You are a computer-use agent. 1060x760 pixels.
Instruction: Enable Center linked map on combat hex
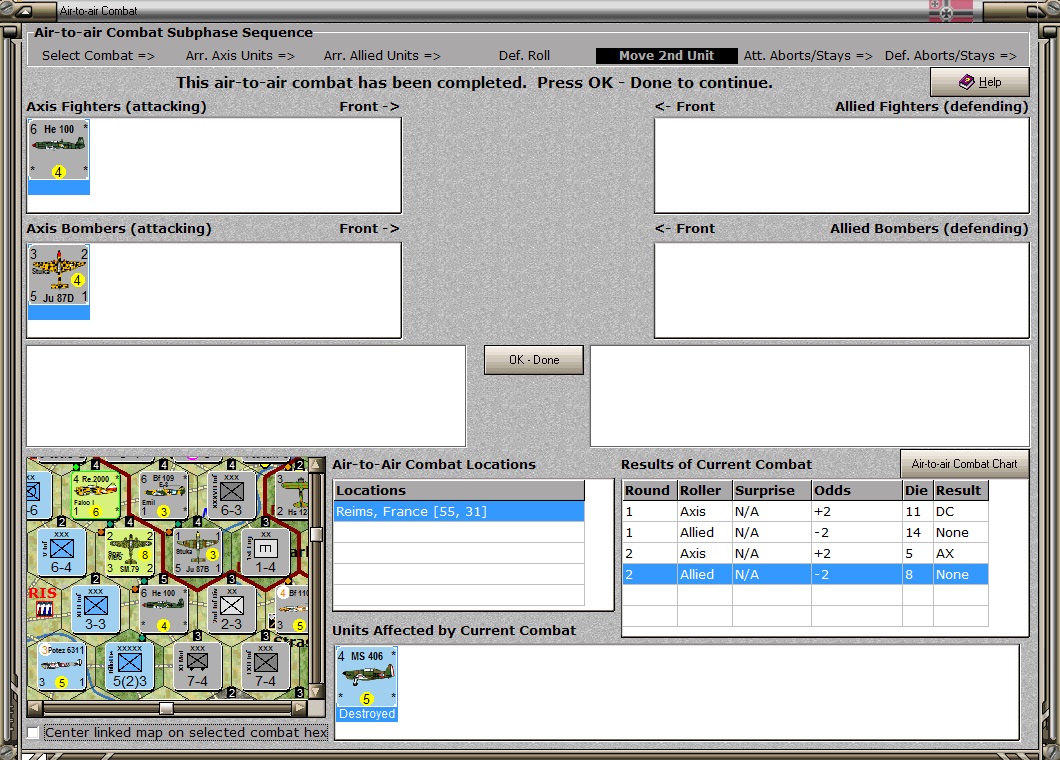click(32, 732)
